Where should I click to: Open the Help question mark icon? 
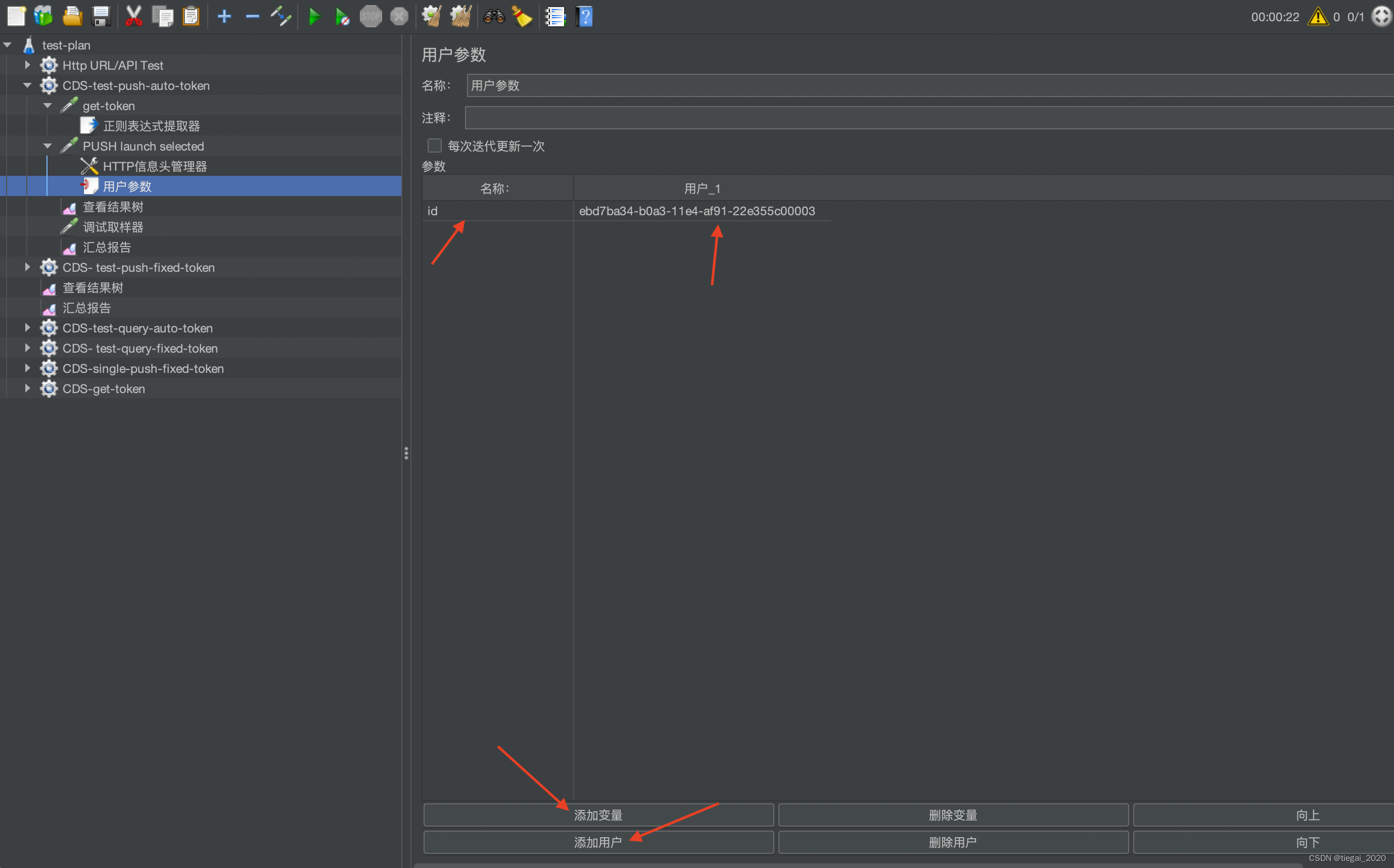pyautogui.click(x=584, y=16)
